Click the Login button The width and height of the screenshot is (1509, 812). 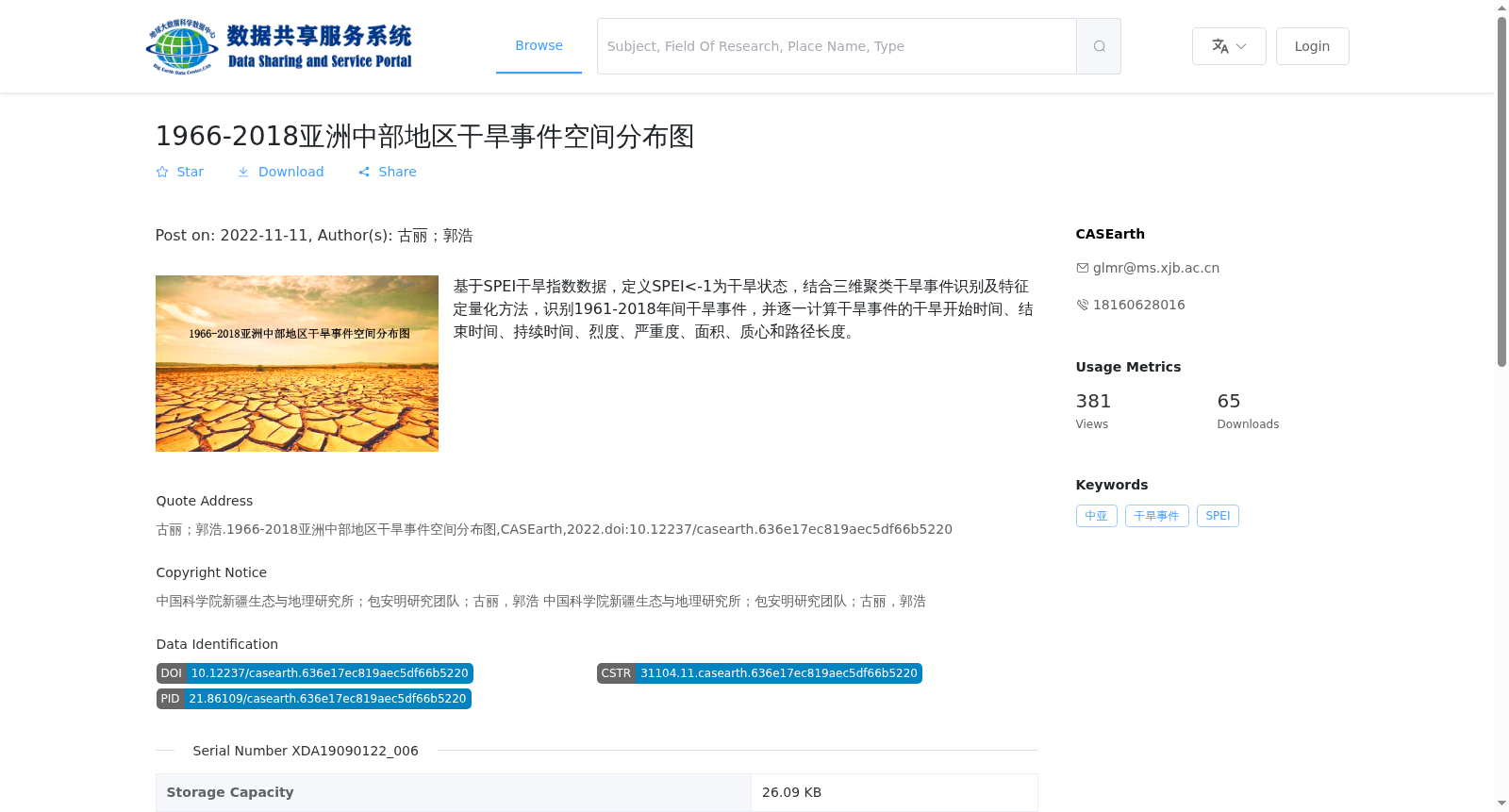(1312, 46)
